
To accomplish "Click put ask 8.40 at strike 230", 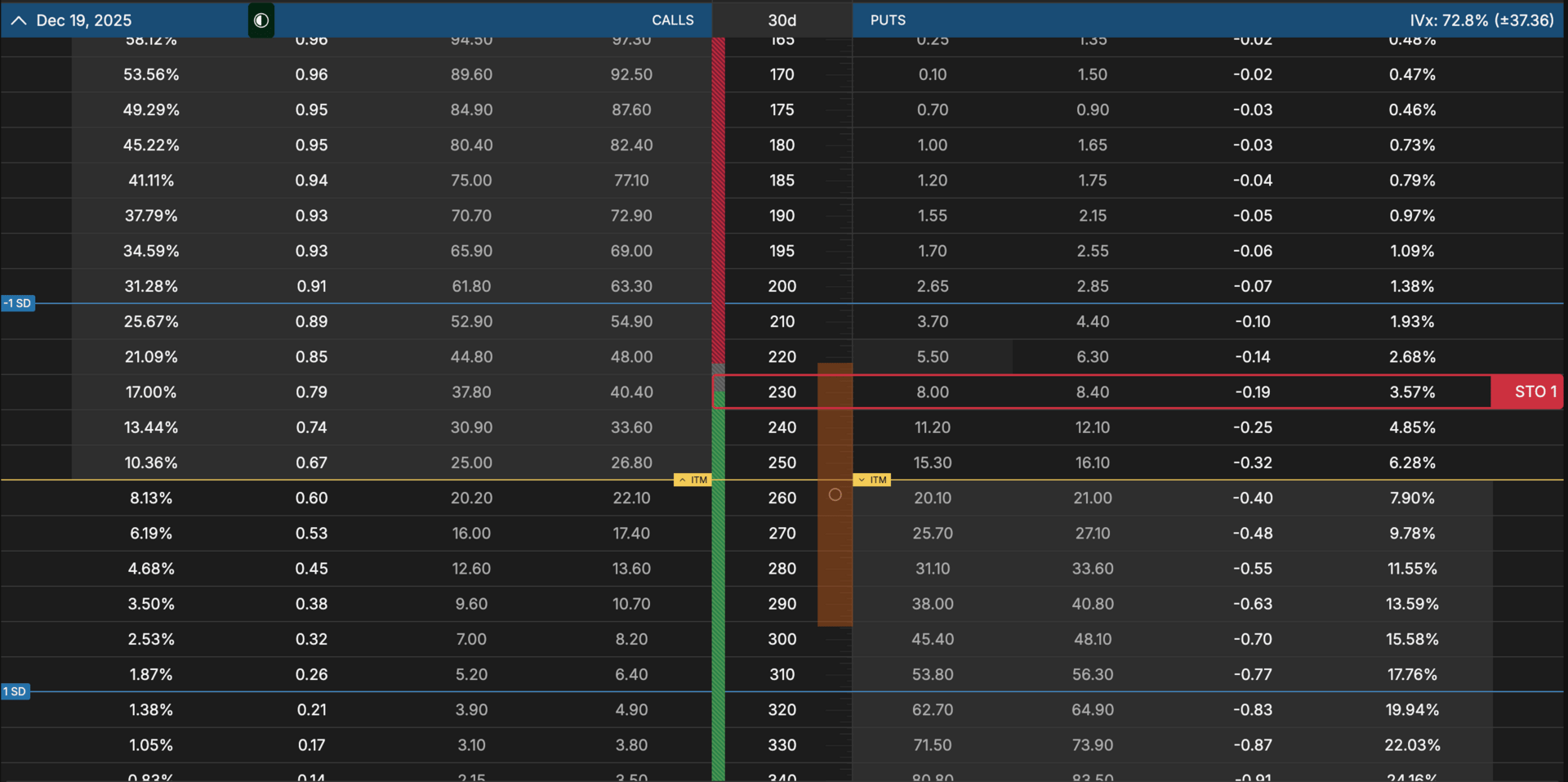I will [1093, 392].
